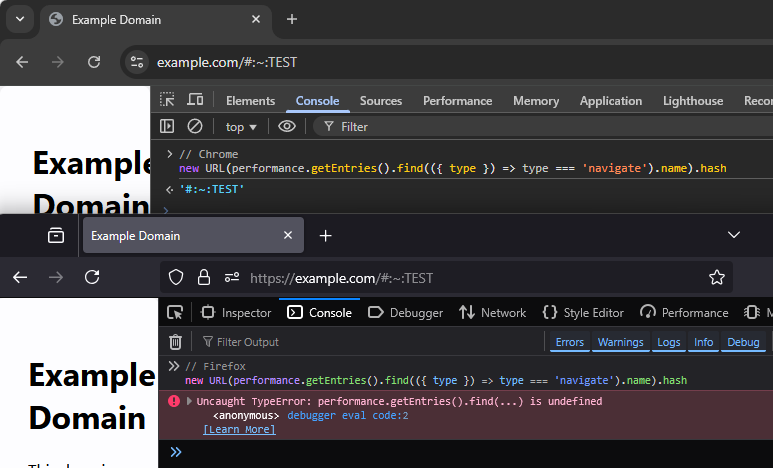Open a new tab in Firefox
The image size is (773, 468).
[325, 236]
